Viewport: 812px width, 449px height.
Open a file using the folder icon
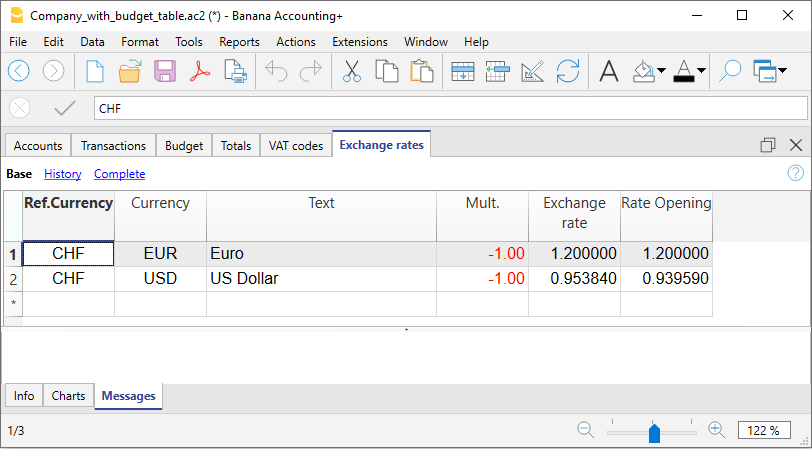(129, 71)
